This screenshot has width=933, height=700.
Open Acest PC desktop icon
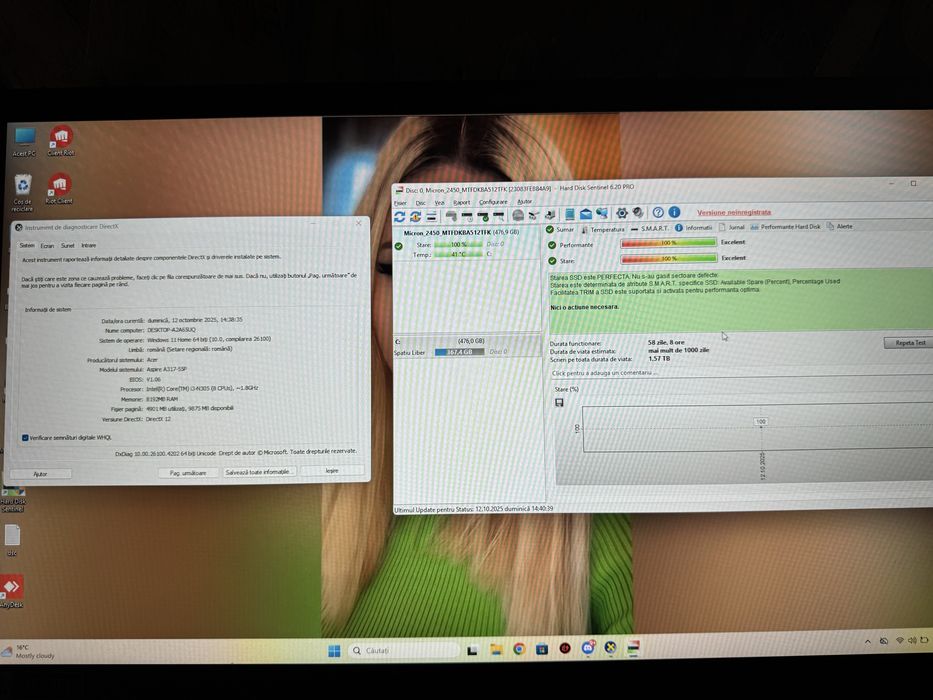tap(24, 142)
